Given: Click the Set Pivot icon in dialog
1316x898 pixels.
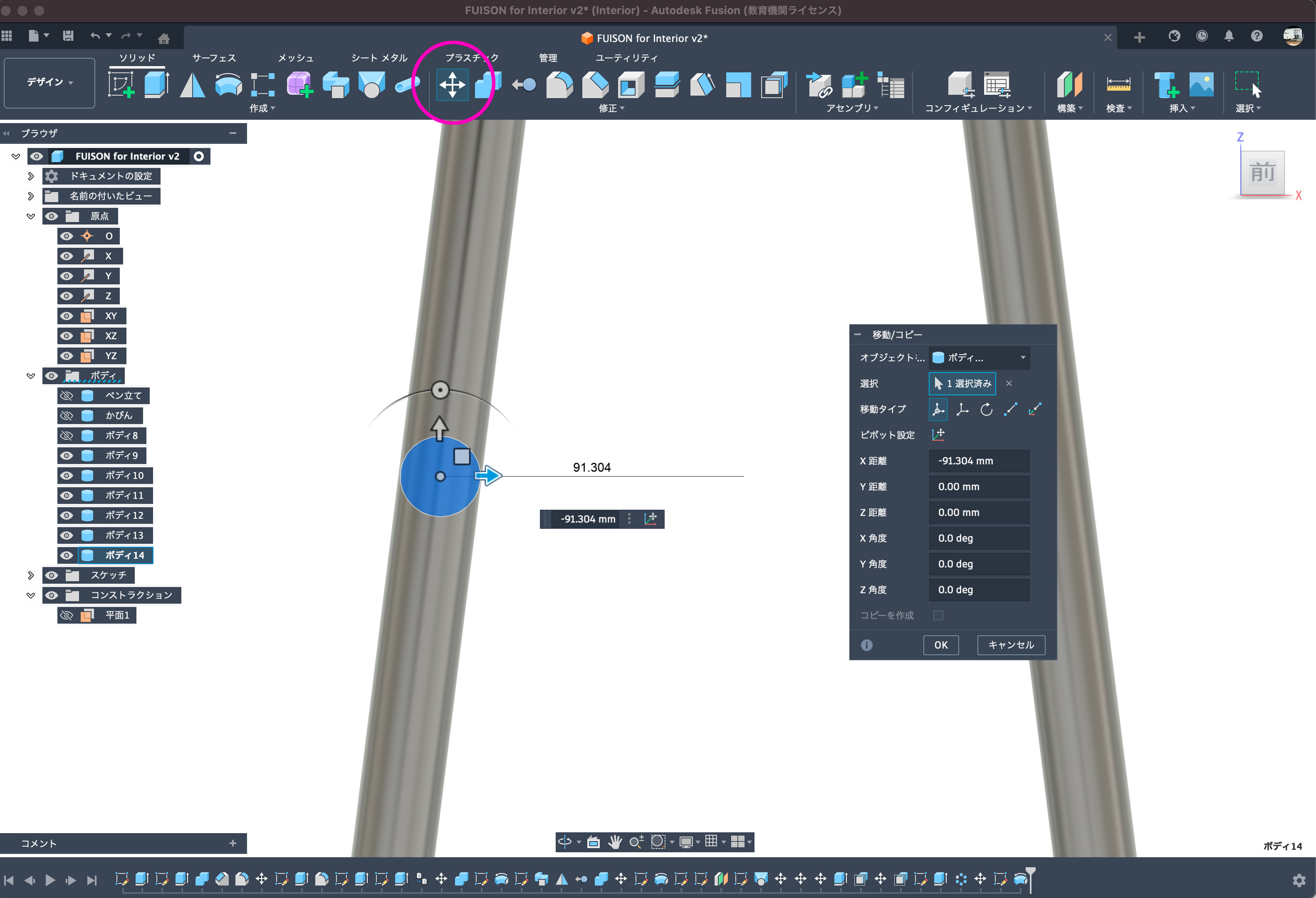Looking at the screenshot, I should (938, 434).
